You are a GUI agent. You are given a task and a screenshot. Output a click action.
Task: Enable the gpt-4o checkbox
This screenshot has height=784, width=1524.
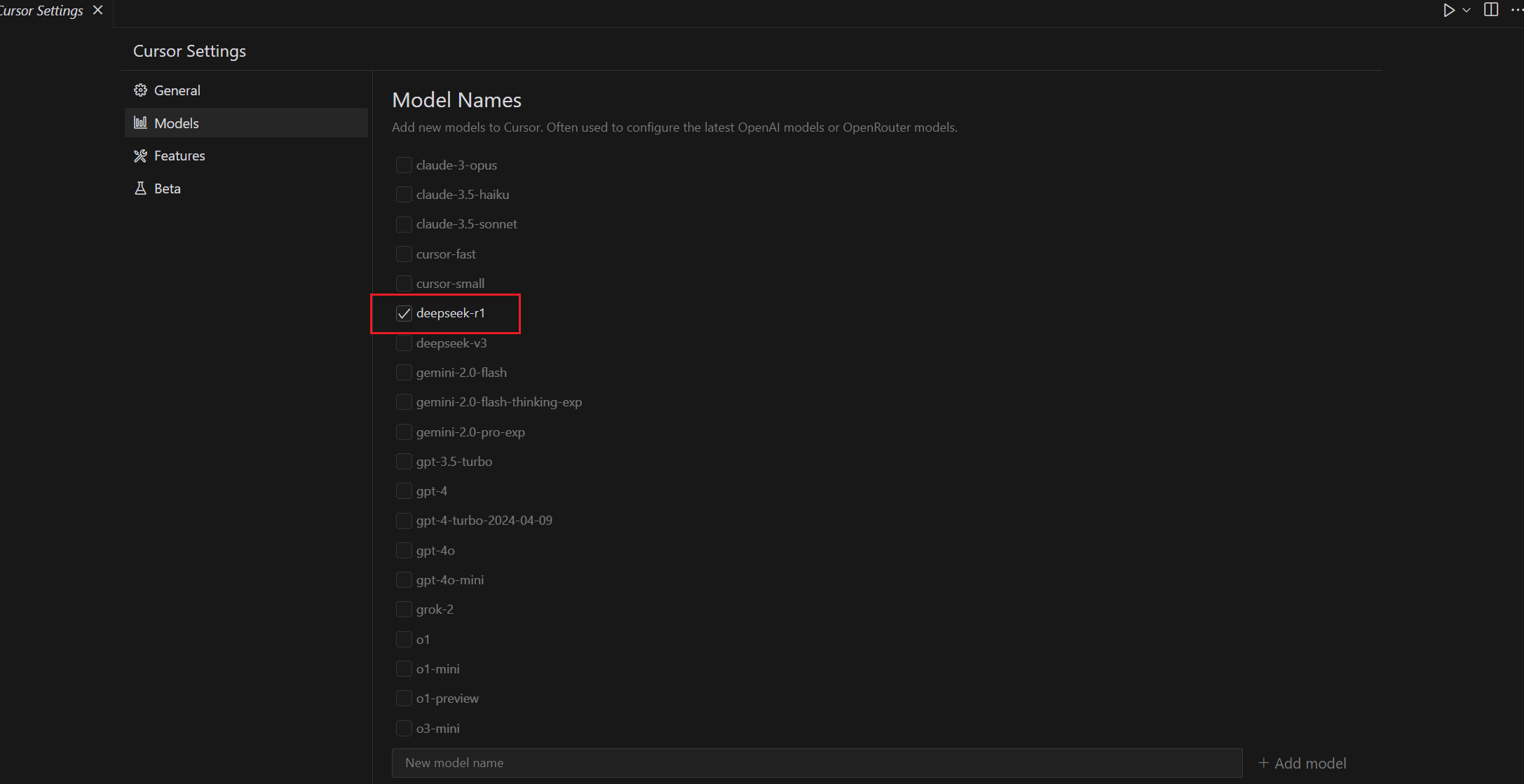[x=404, y=550]
